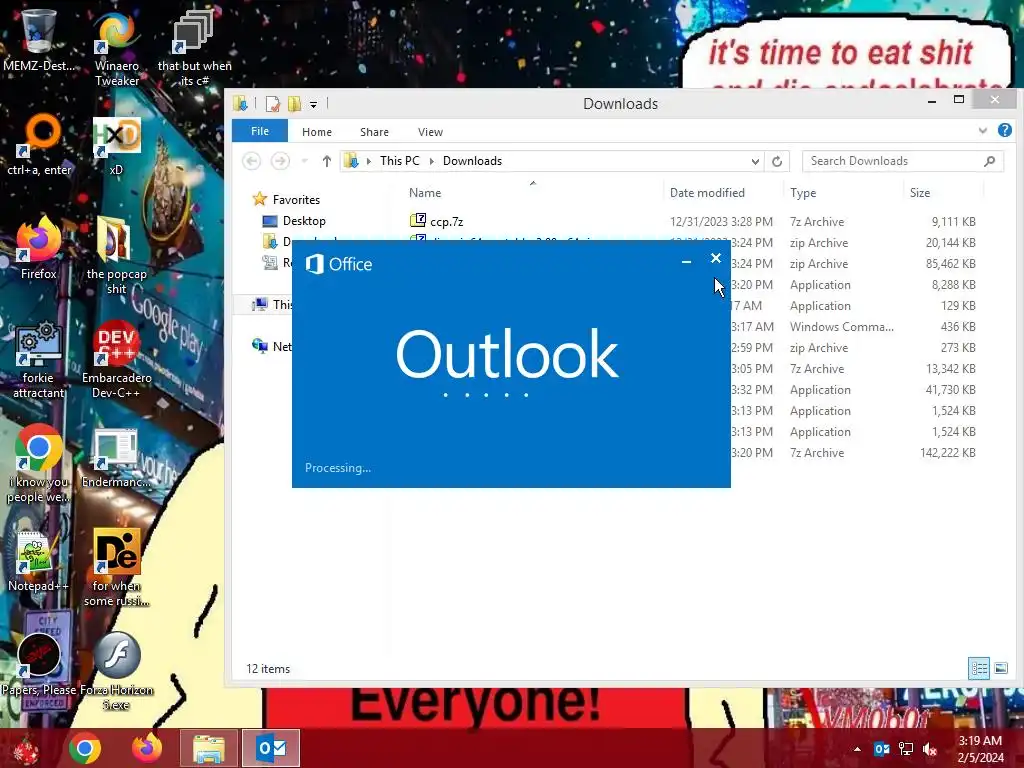Click 'Windows Comma...' type cell
Viewport: 1024px width, 768px height.
coord(841,327)
